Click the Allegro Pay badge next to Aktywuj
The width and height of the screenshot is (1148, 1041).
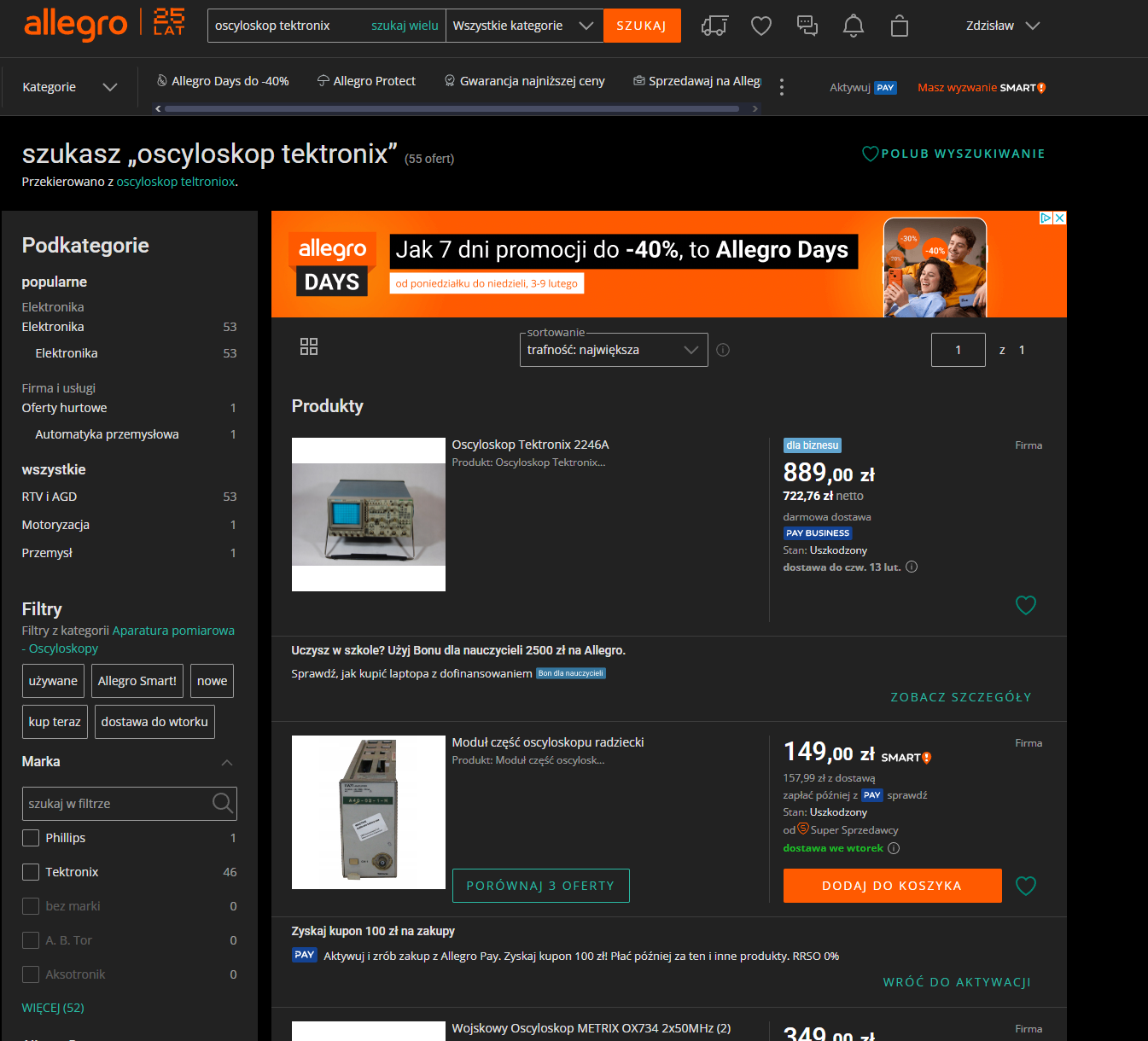[885, 88]
